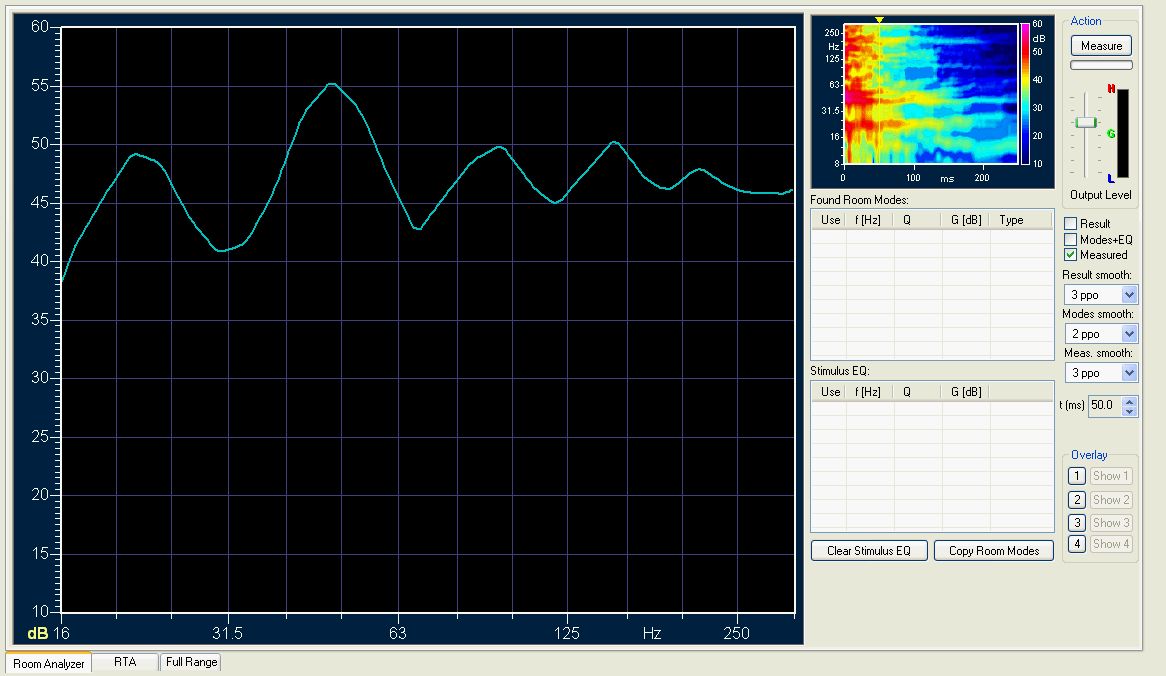Switch to the RTA tab

125,662
